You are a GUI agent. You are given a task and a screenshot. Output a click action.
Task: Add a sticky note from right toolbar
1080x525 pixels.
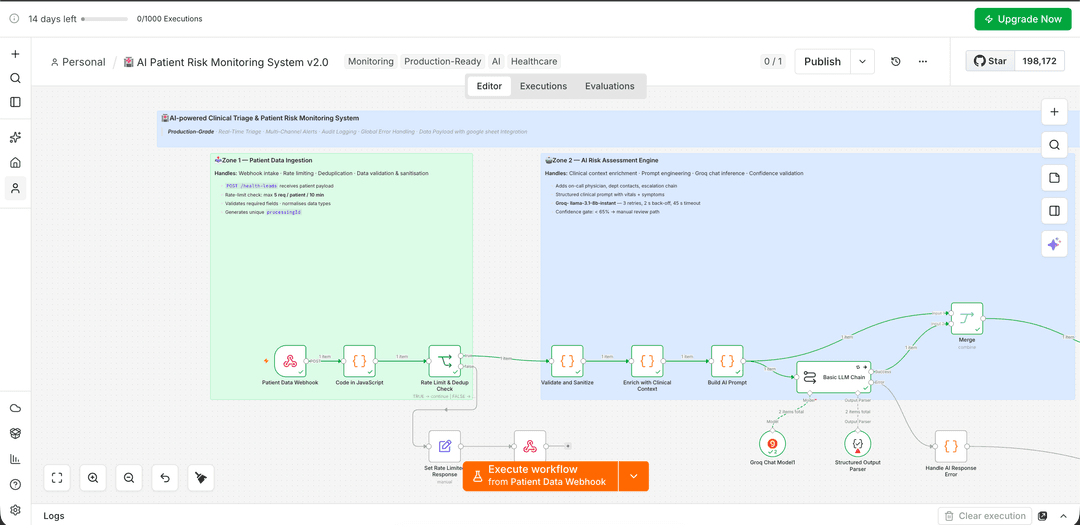pyautogui.click(x=1054, y=178)
